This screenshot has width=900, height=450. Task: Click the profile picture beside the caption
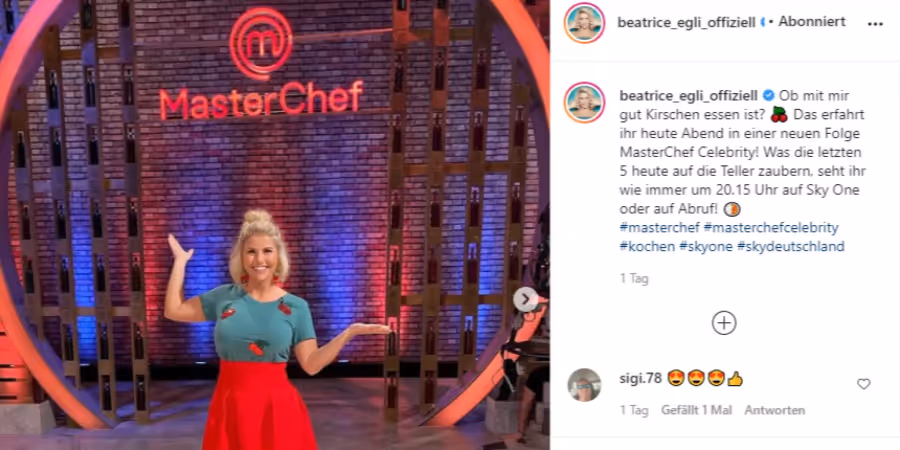tap(584, 102)
